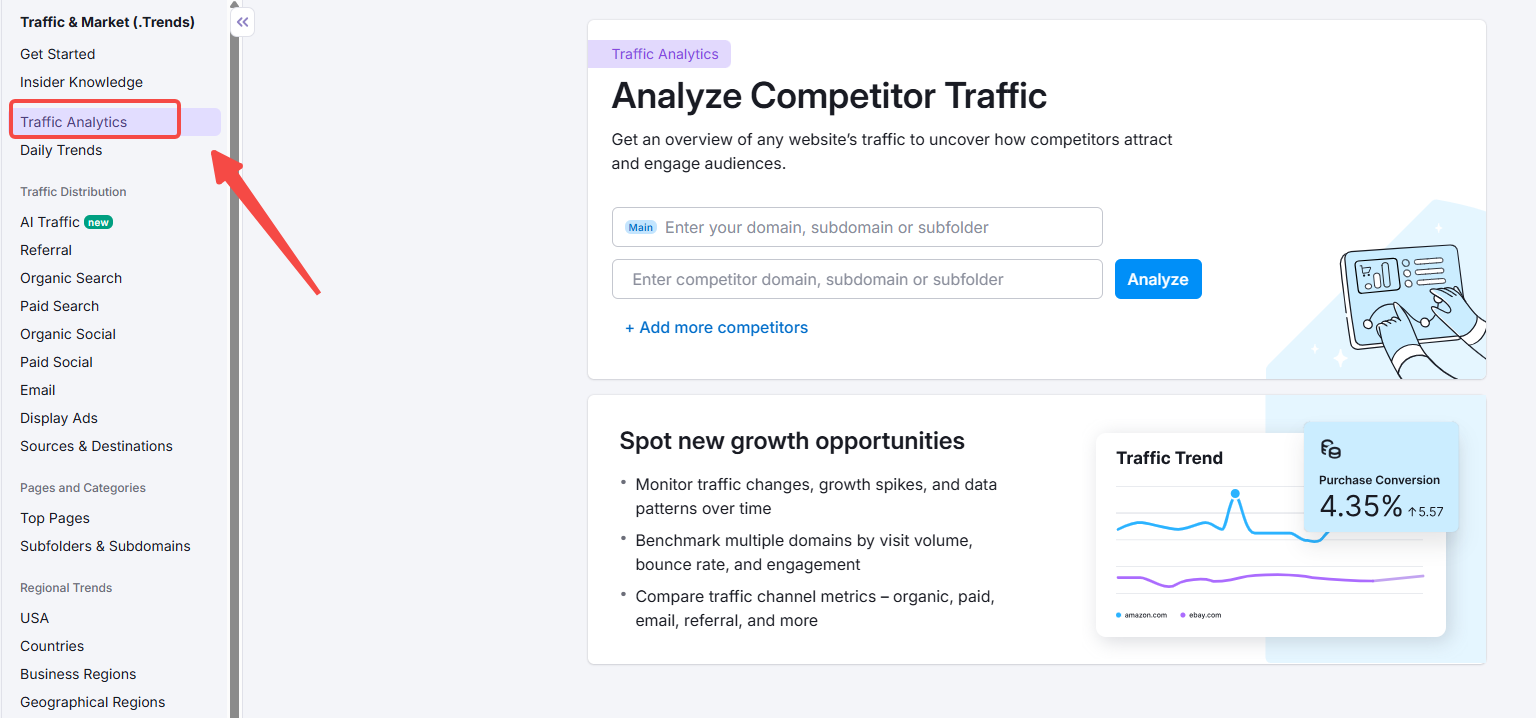Check Paid Social traffic data
Screen dimensions: 1536x718
56,361
